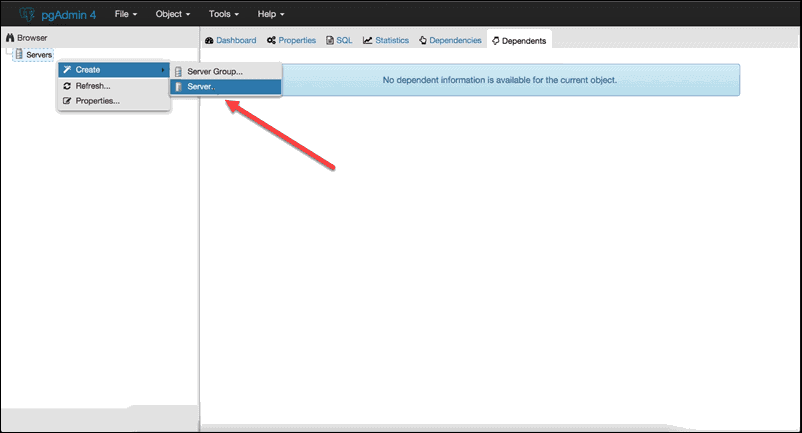The width and height of the screenshot is (802, 433).
Task: Click the Servers tree node icon
Action: coord(19,54)
